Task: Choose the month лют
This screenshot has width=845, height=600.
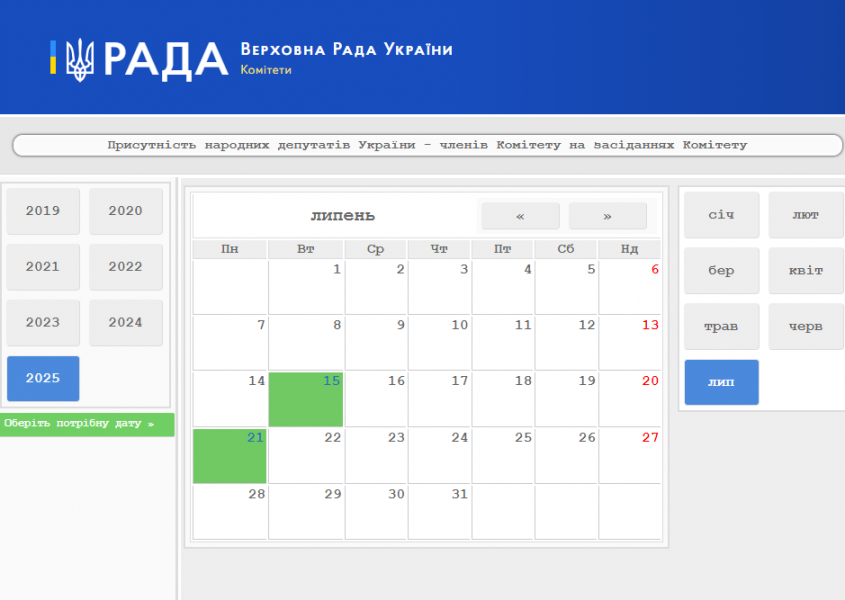Action: click(x=806, y=215)
